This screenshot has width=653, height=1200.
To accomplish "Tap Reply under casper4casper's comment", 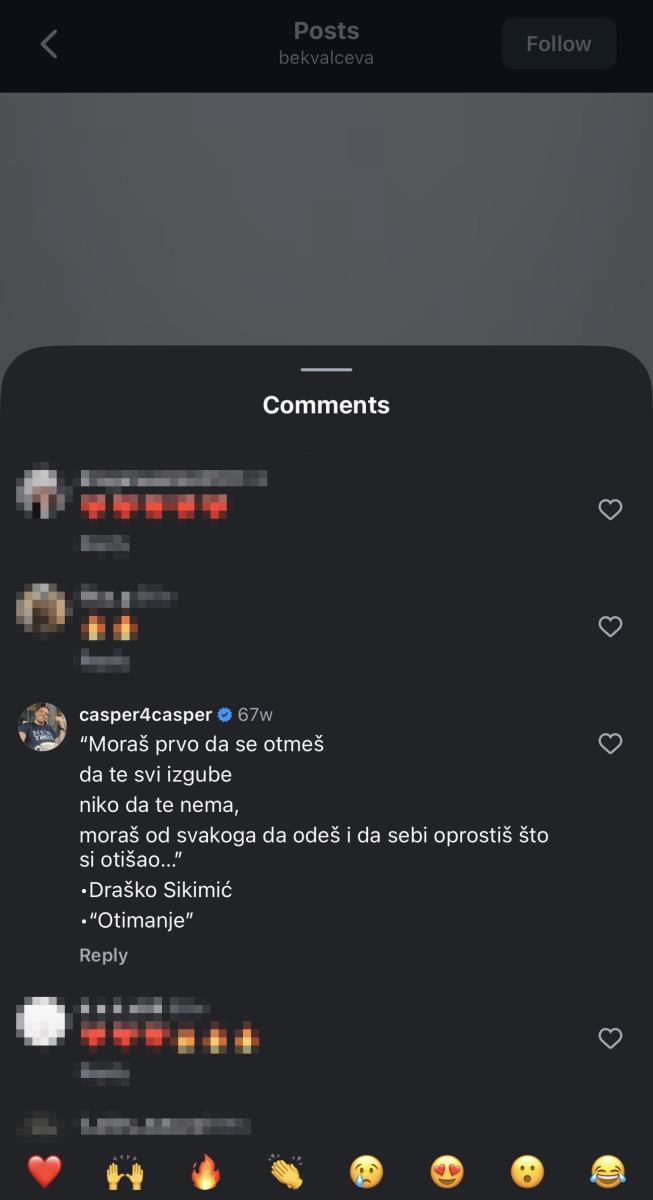I will tap(103, 955).
